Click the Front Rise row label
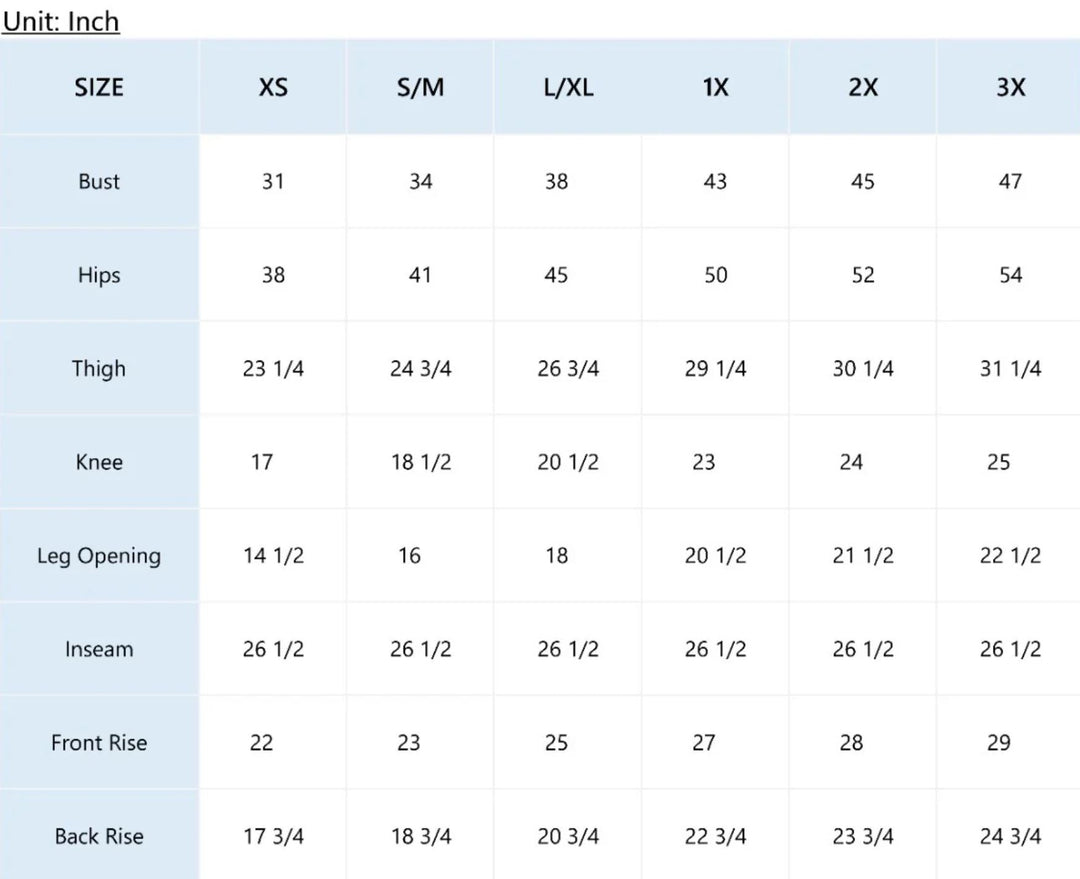The width and height of the screenshot is (1080, 879). (99, 743)
